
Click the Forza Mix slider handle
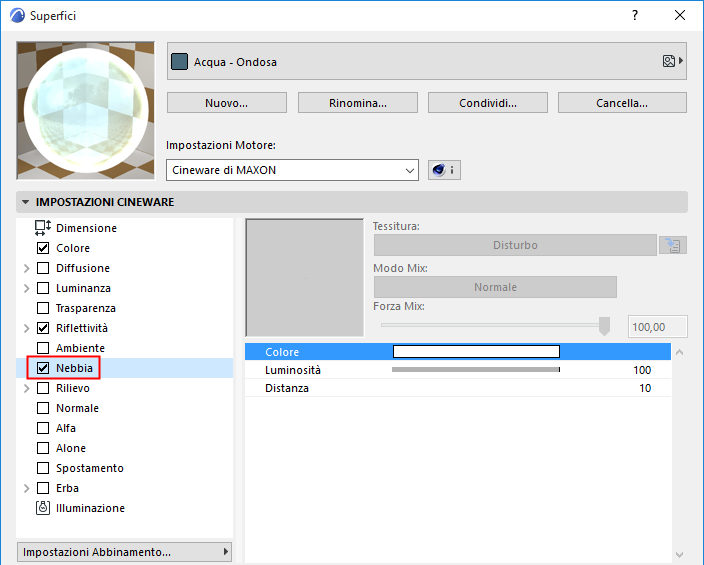[604, 326]
